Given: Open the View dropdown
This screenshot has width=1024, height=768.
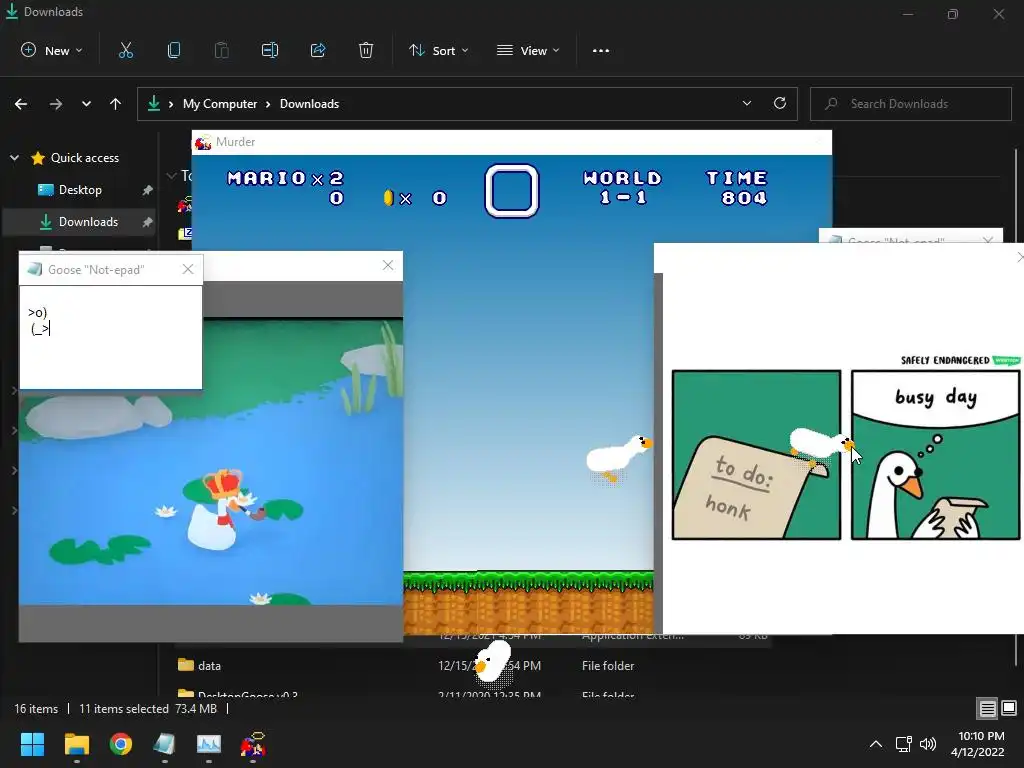Looking at the screenshot, I should pyautogui.click(x=528, y=50).
